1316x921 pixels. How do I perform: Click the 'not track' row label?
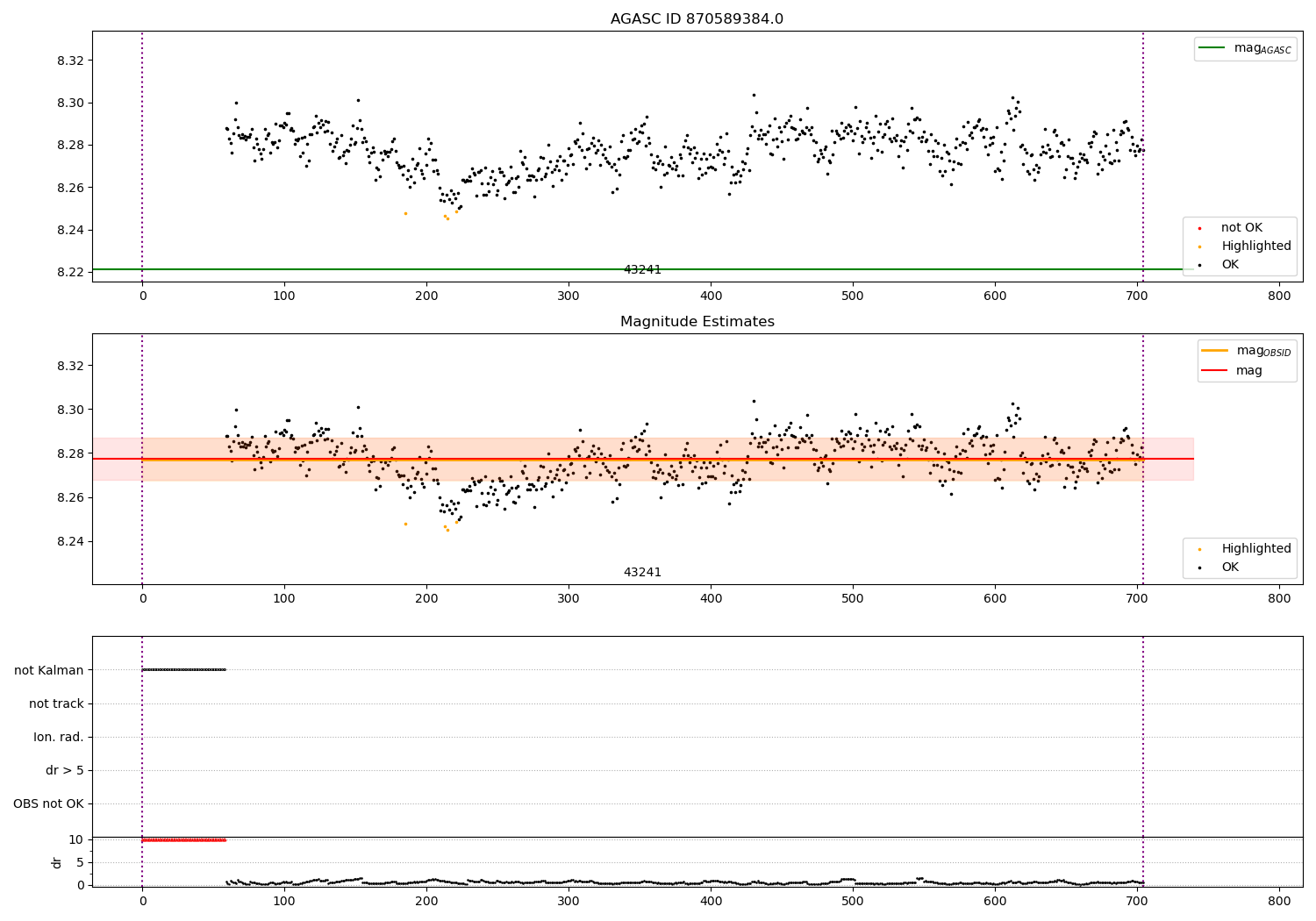(x=56, y=703)
